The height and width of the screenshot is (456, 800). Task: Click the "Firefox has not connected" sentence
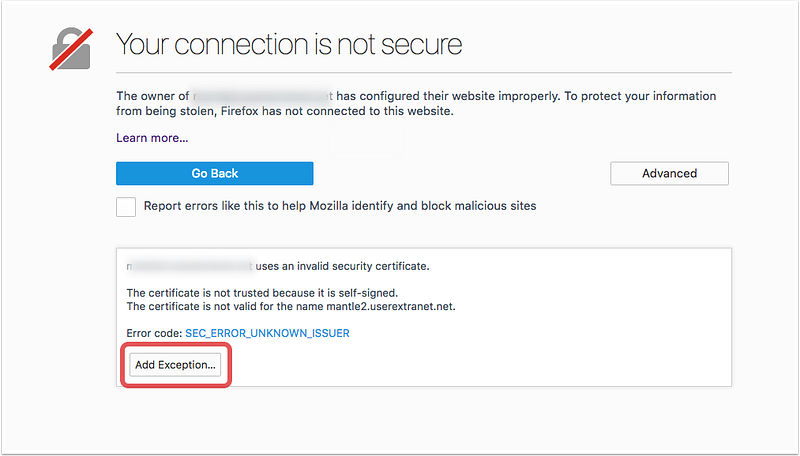(x=337, y=111)
